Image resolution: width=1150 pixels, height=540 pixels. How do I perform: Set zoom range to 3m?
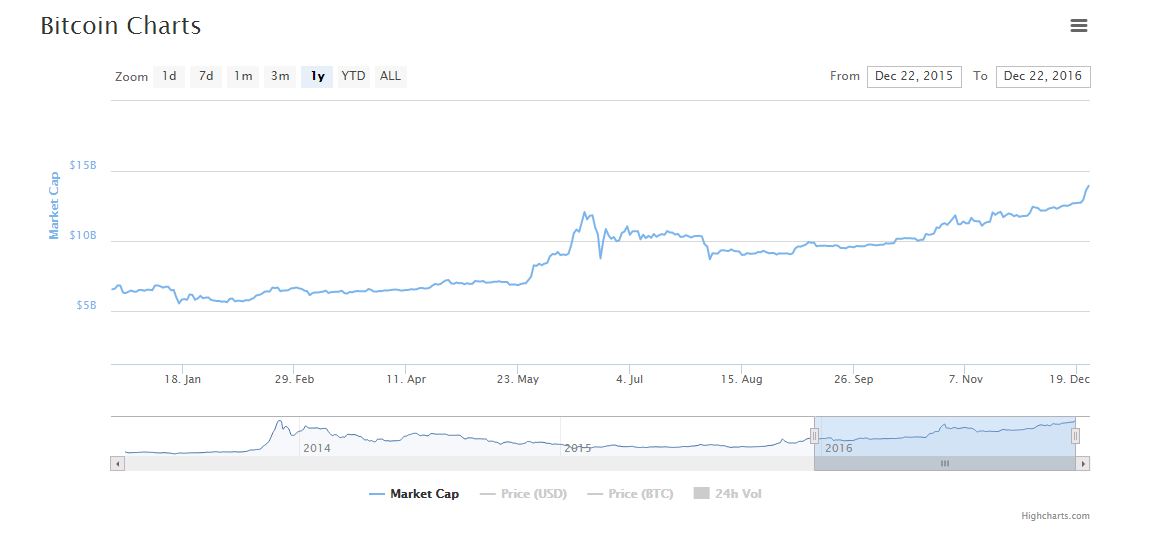pyautogui.click(x=279, y=76)
